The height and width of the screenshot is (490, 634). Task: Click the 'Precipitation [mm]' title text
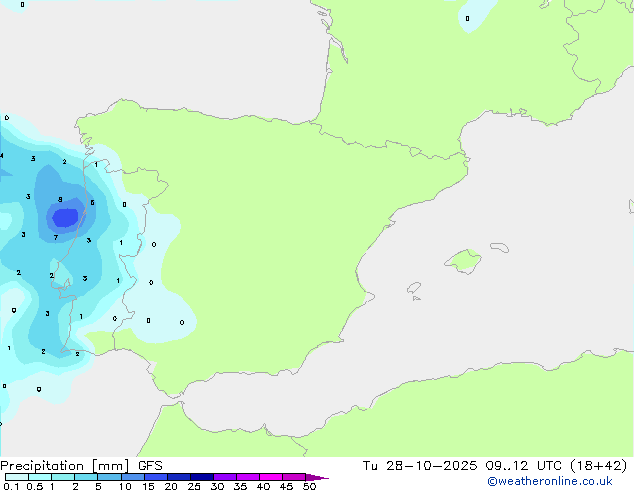[64, 466]
